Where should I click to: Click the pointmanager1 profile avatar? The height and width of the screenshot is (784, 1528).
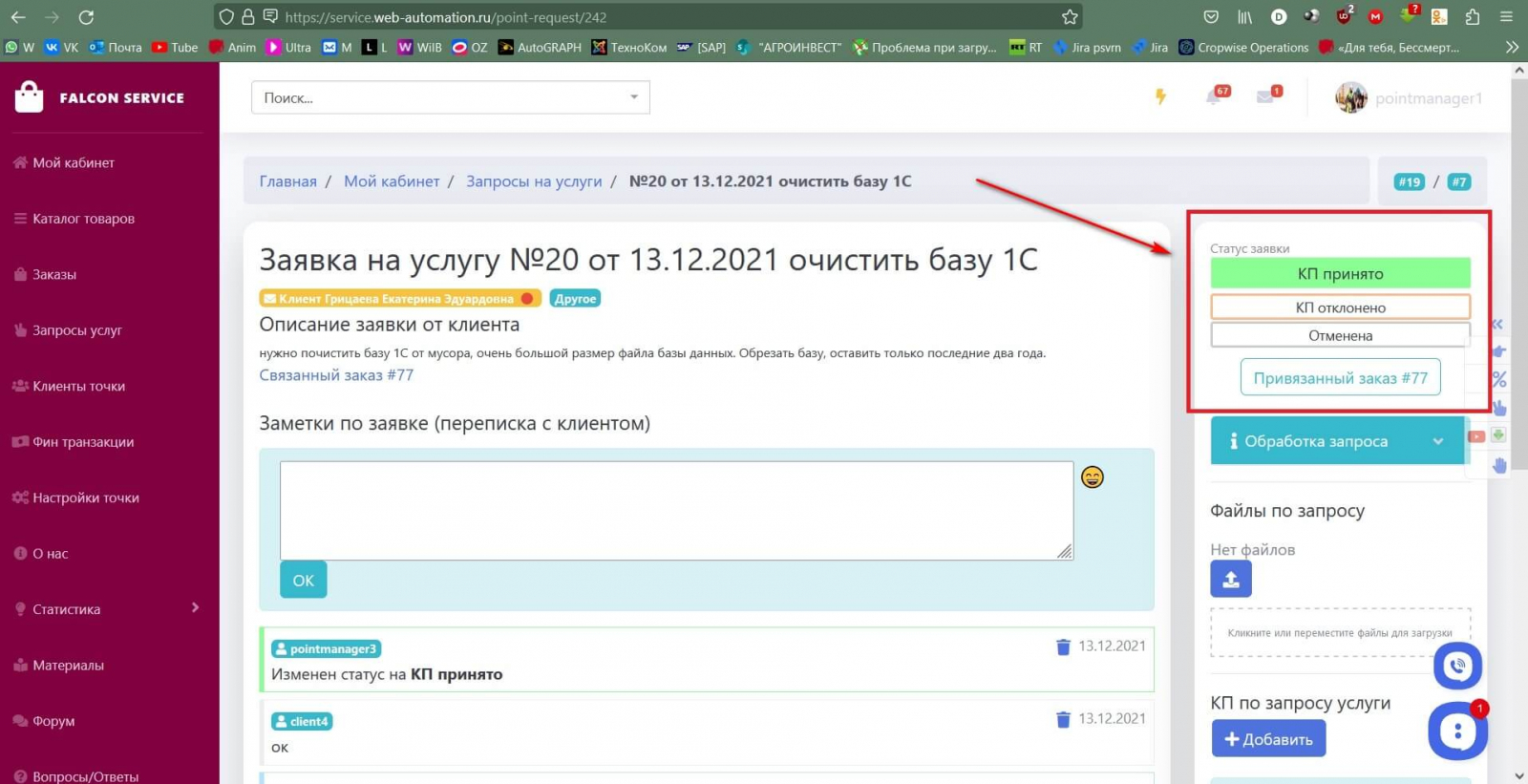(1350, 97)
